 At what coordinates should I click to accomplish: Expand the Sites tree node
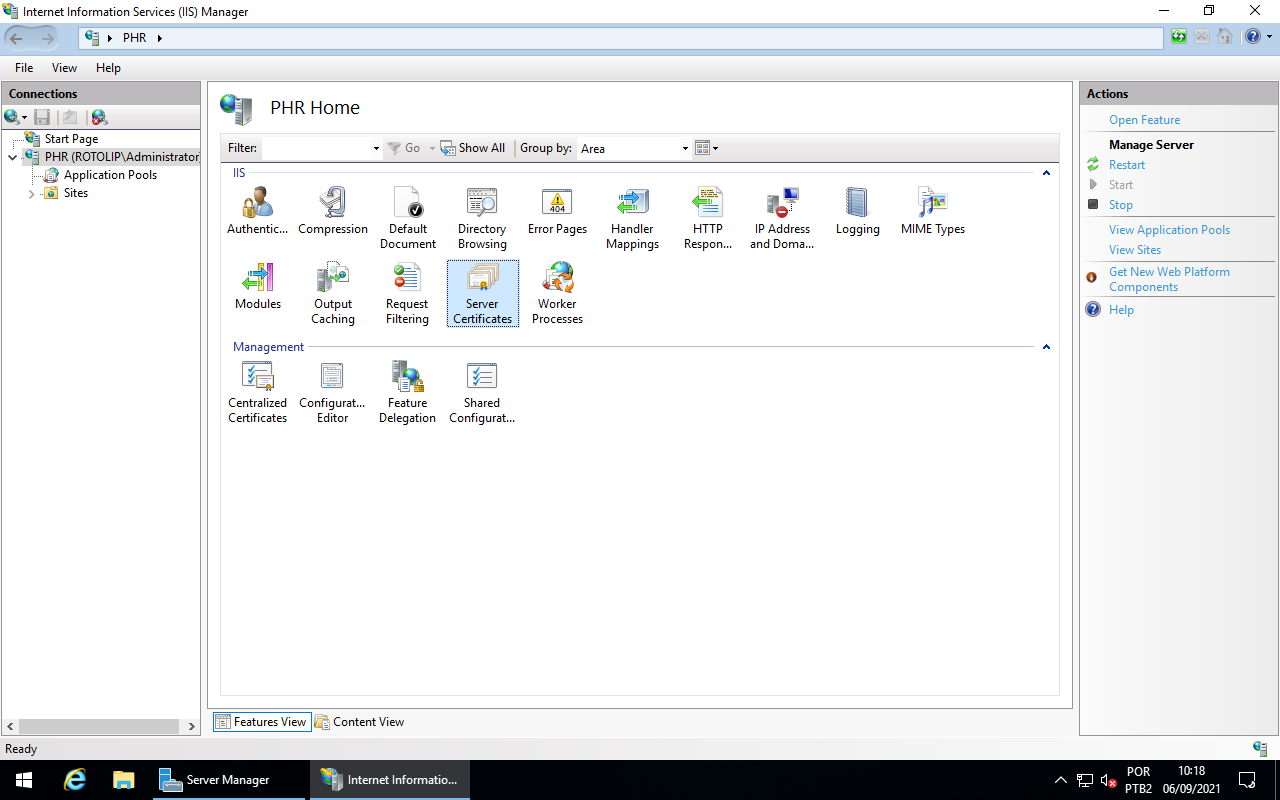(31, 193)
